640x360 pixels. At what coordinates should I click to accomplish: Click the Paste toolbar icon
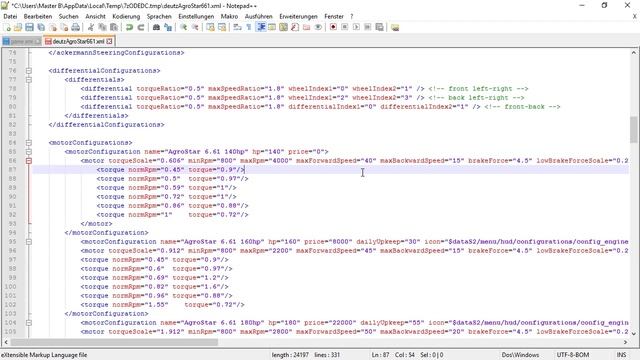tap(114, 27)
